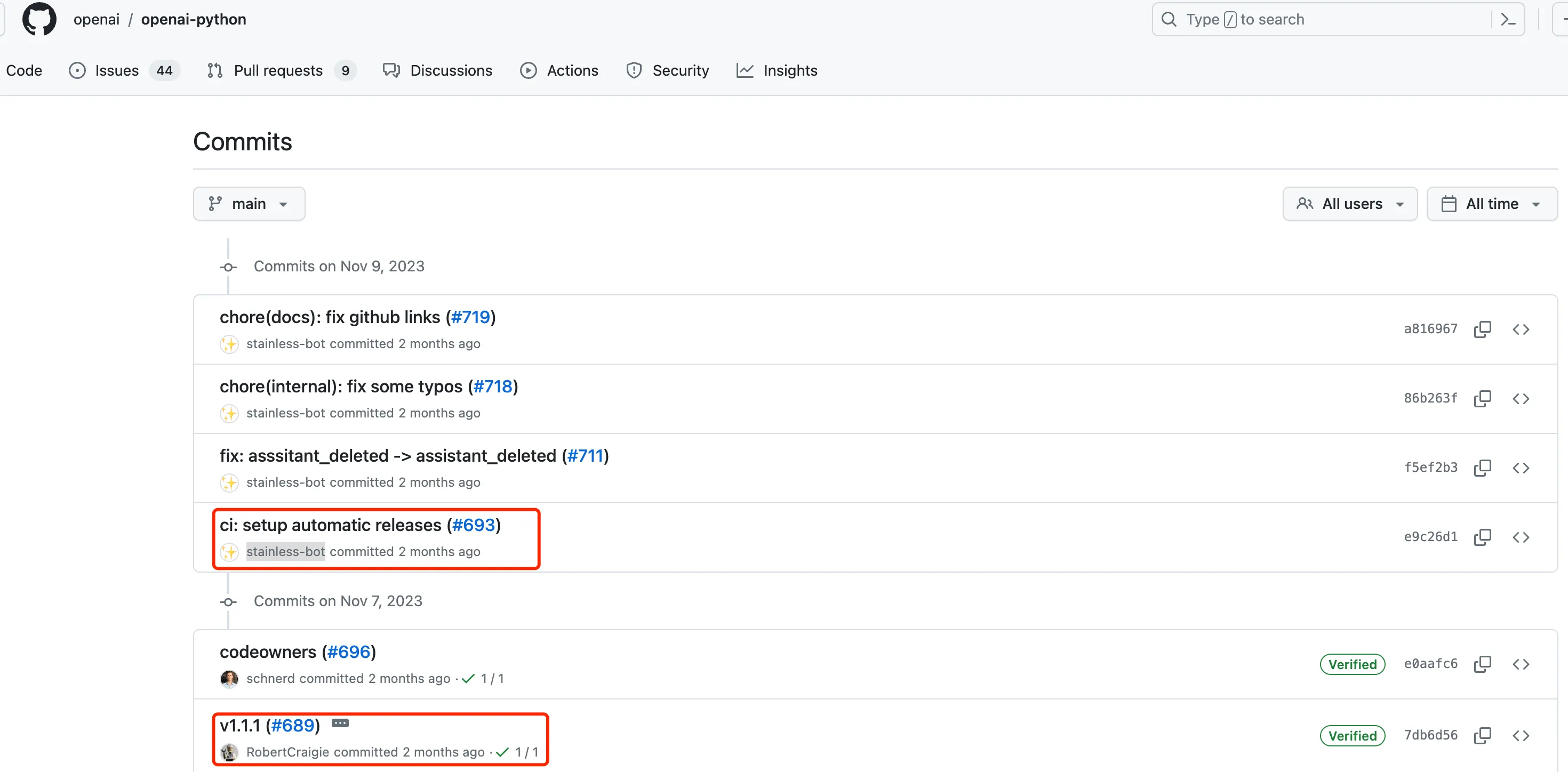Open commit hash a816967 link
This screenshot has width=1568, height=772.
1430,329
